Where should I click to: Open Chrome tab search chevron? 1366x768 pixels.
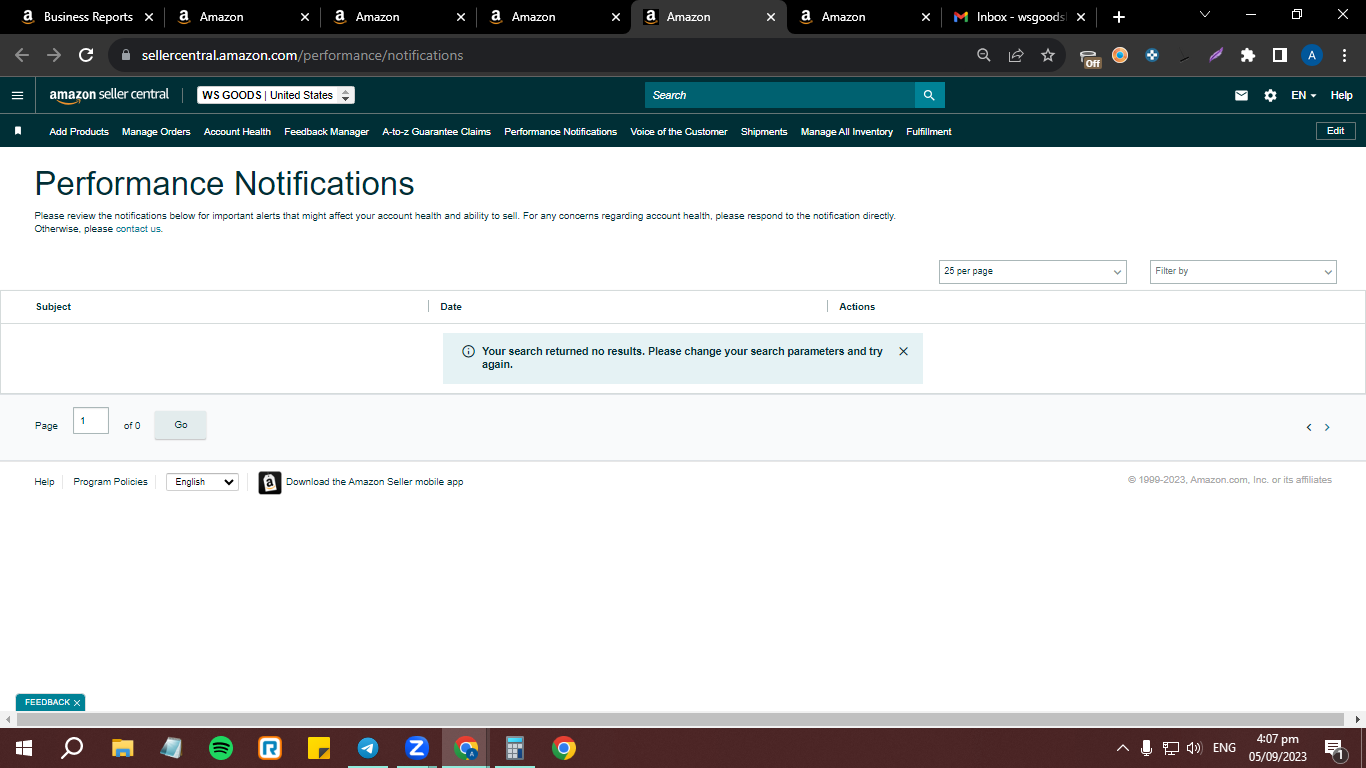click(x=1204, y=15)
